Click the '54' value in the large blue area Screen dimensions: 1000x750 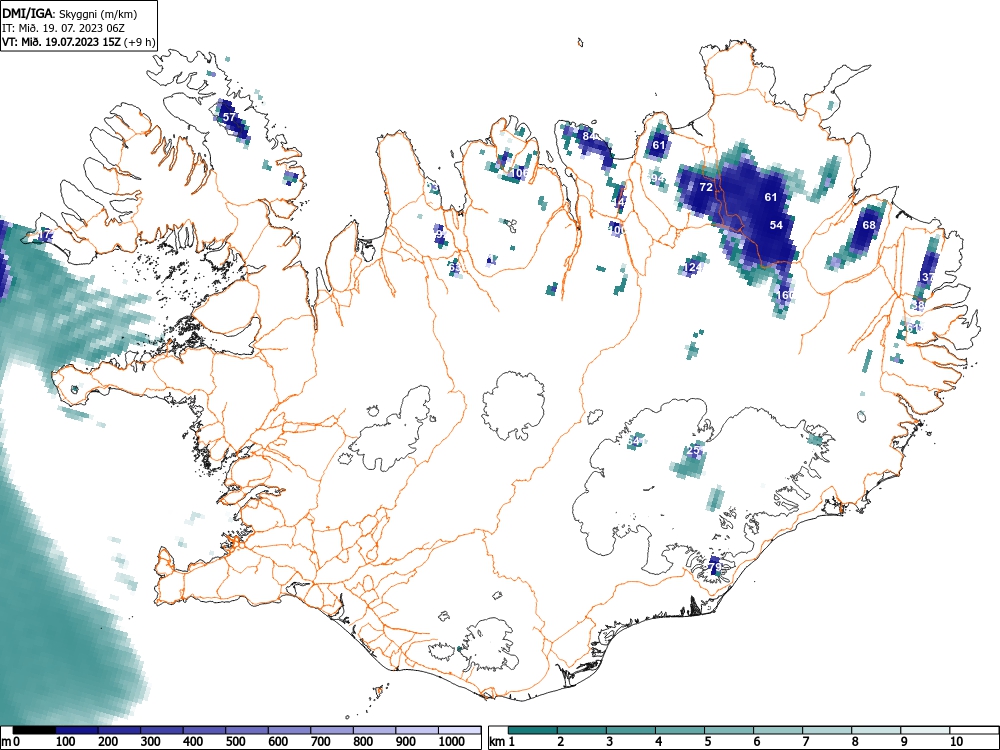click(776, 225)
